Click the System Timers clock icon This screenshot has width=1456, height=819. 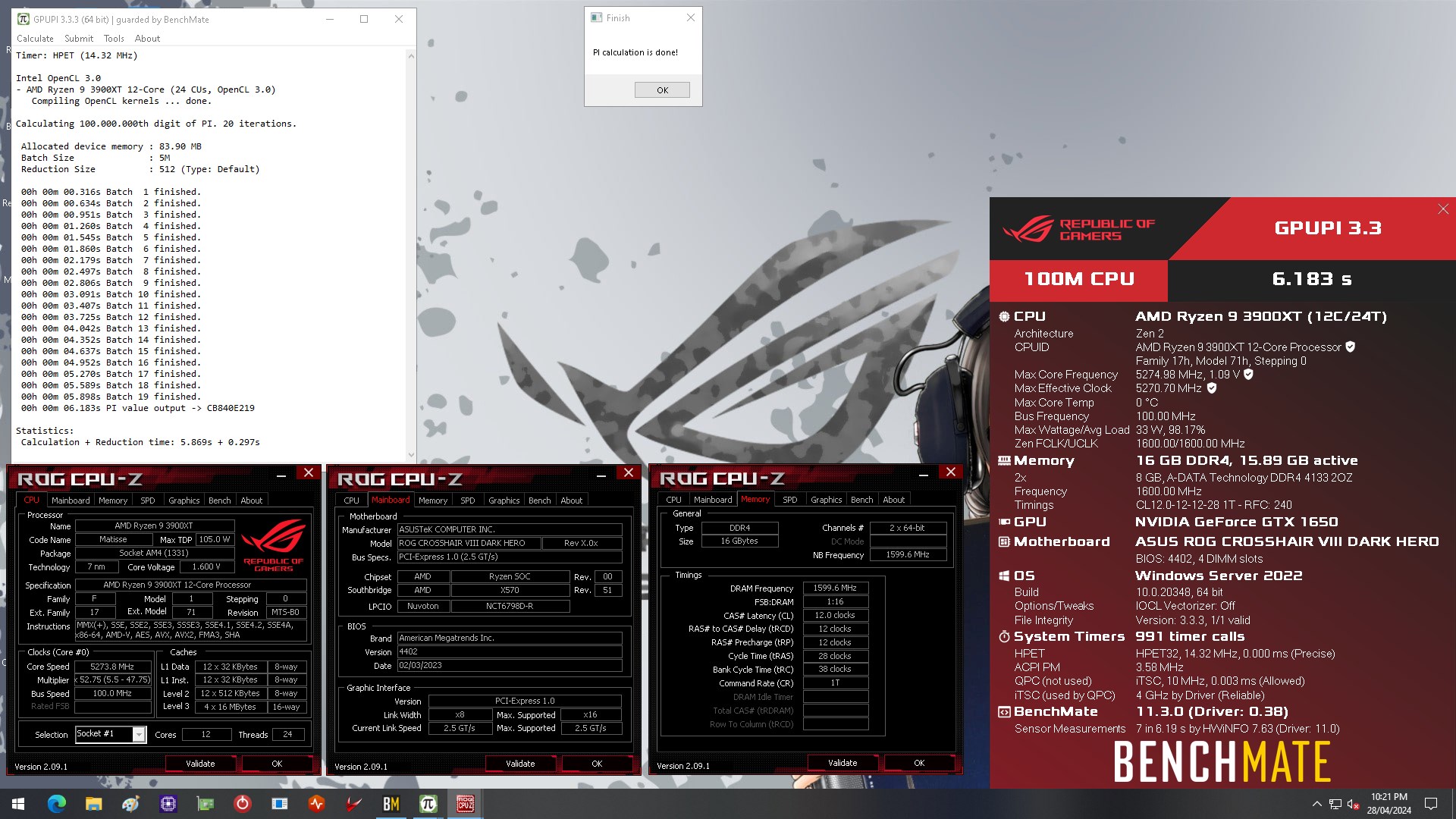(1004, 637)
